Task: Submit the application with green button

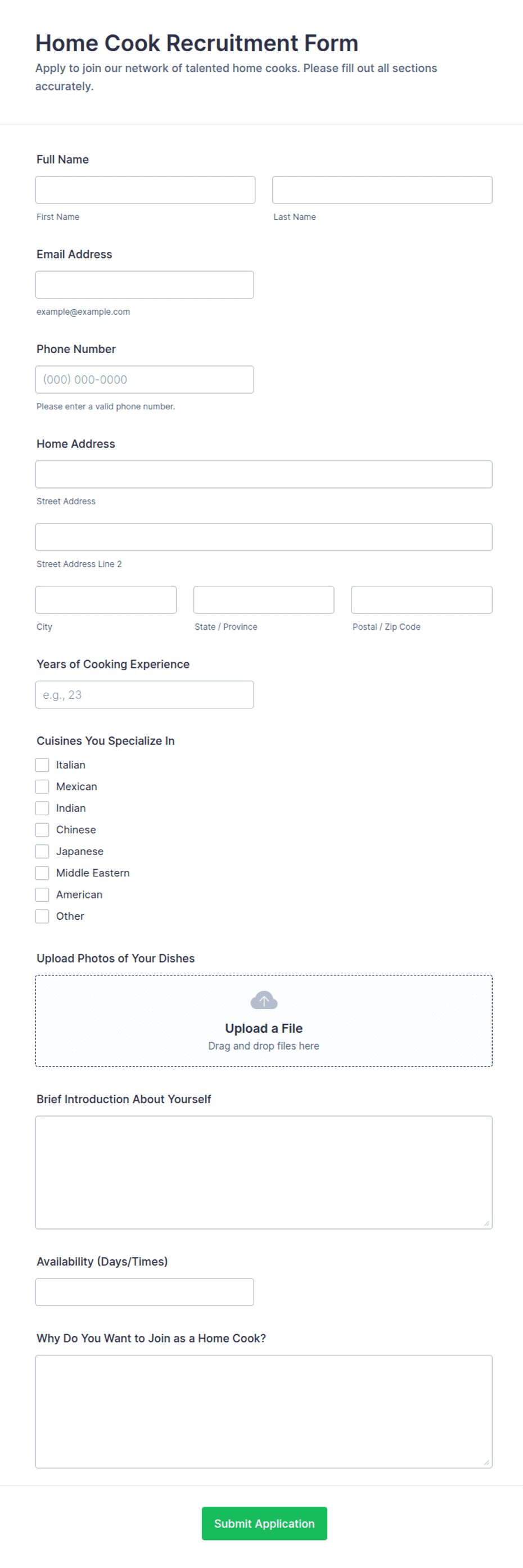Action: pos(264,1523)
